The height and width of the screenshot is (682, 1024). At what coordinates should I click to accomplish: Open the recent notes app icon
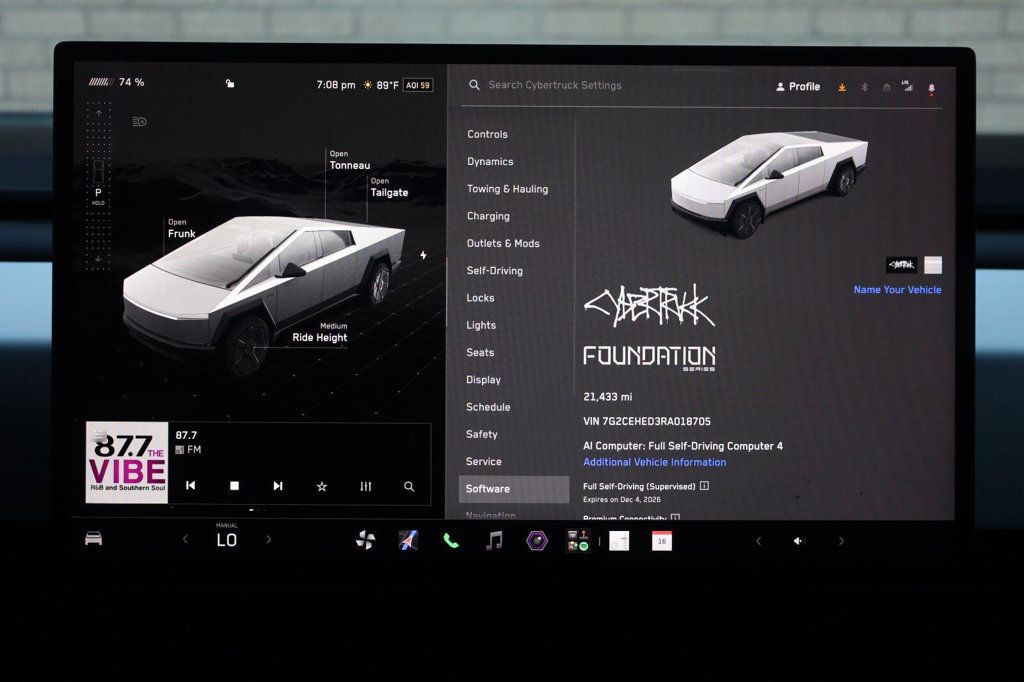[x=618, y=541]
